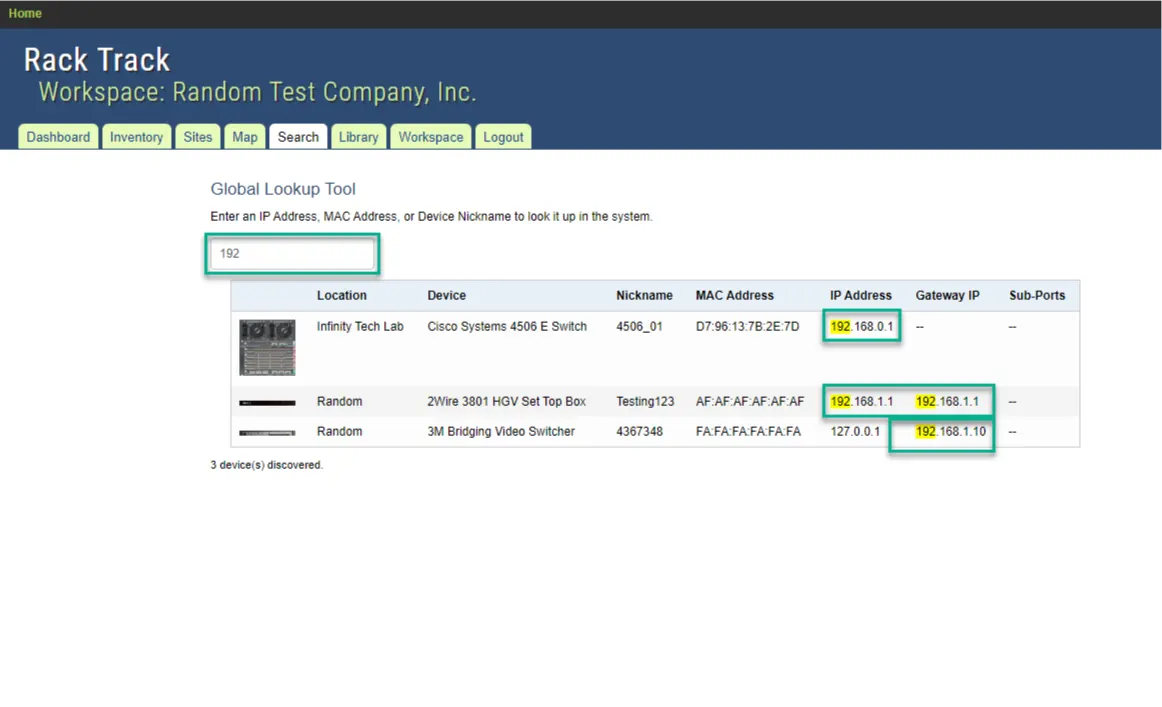Click MAC address FA:FA:FA:FA:FA:FA

tap(748, 431)
